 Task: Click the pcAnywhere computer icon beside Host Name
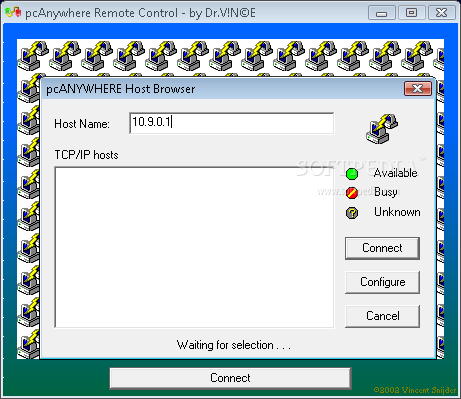pyautogui.click(x=382, y=129)
